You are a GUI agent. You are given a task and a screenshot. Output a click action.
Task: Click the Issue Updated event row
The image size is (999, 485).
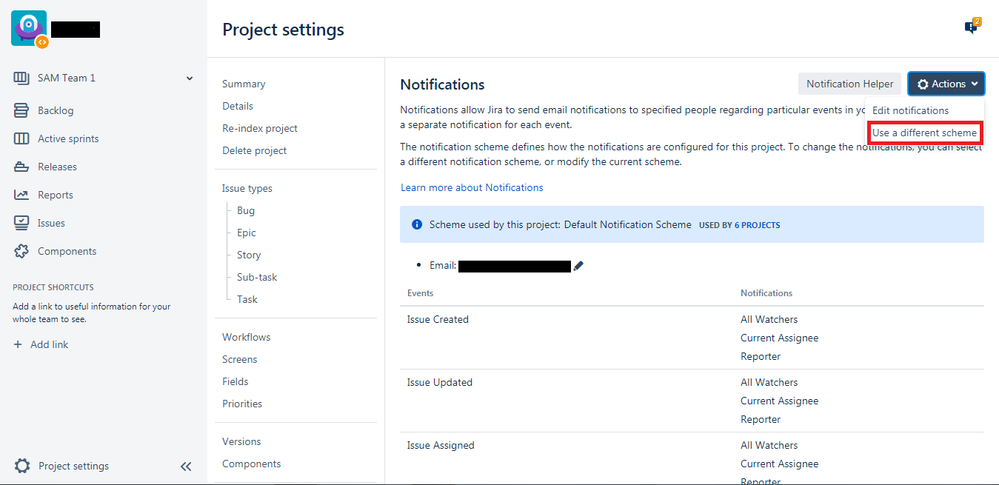coord(691,401)
